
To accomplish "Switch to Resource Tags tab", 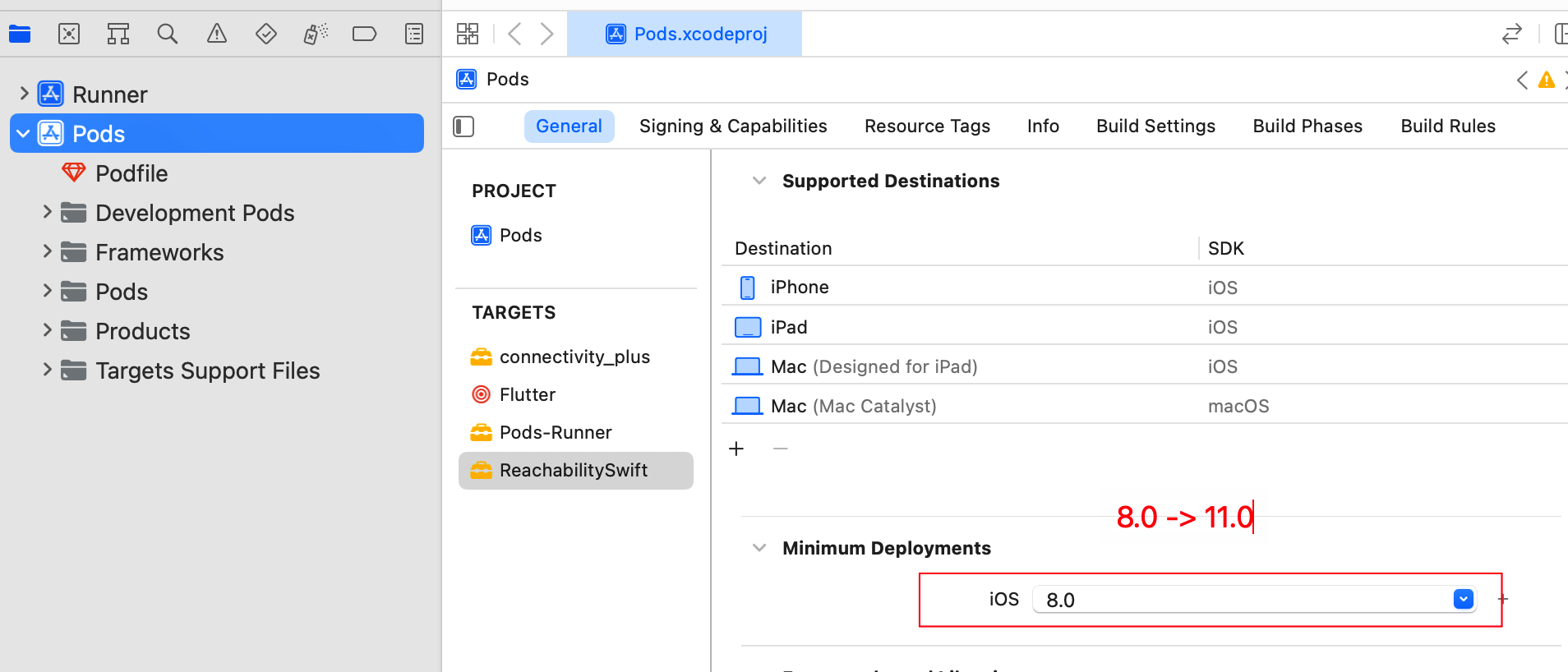I will click(x=927, y=127).
